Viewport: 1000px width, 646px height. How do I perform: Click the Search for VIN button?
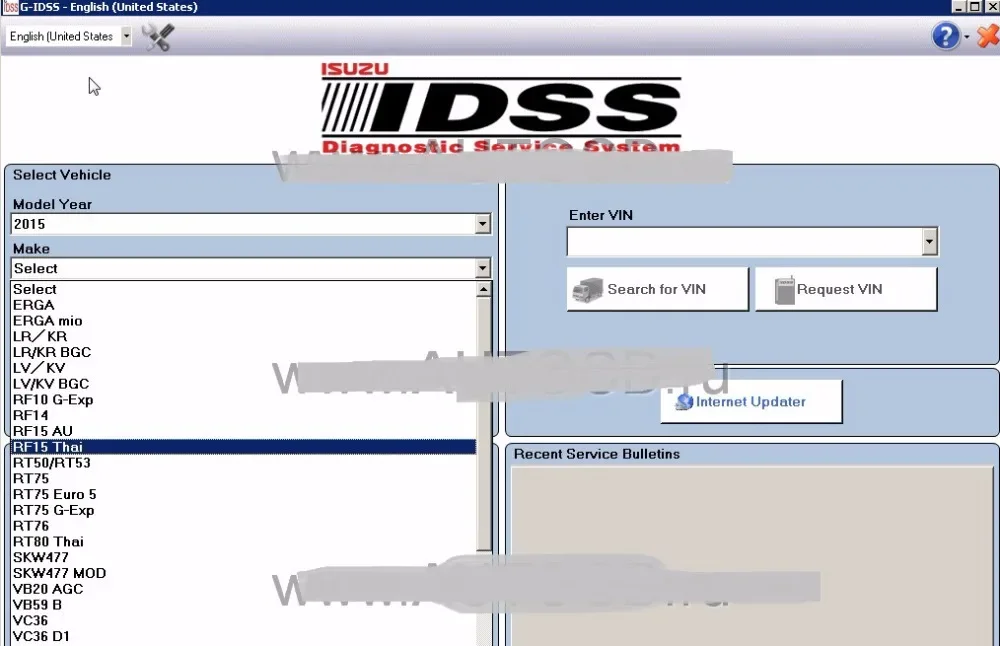point(658,290)
